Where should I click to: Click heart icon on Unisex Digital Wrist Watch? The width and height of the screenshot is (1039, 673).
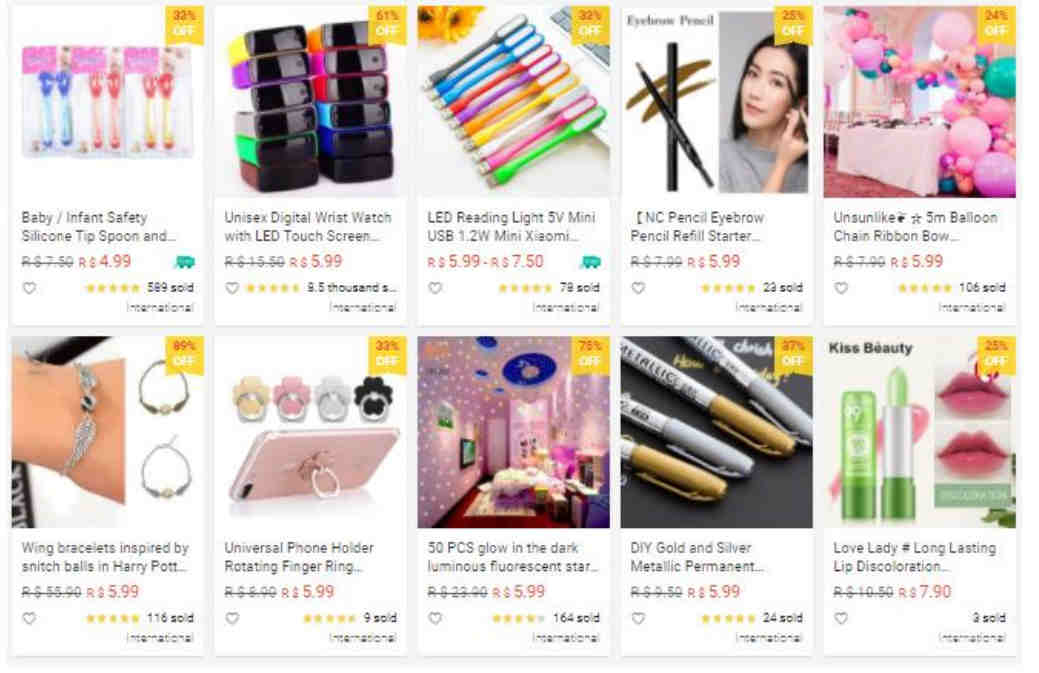(232, 288)
